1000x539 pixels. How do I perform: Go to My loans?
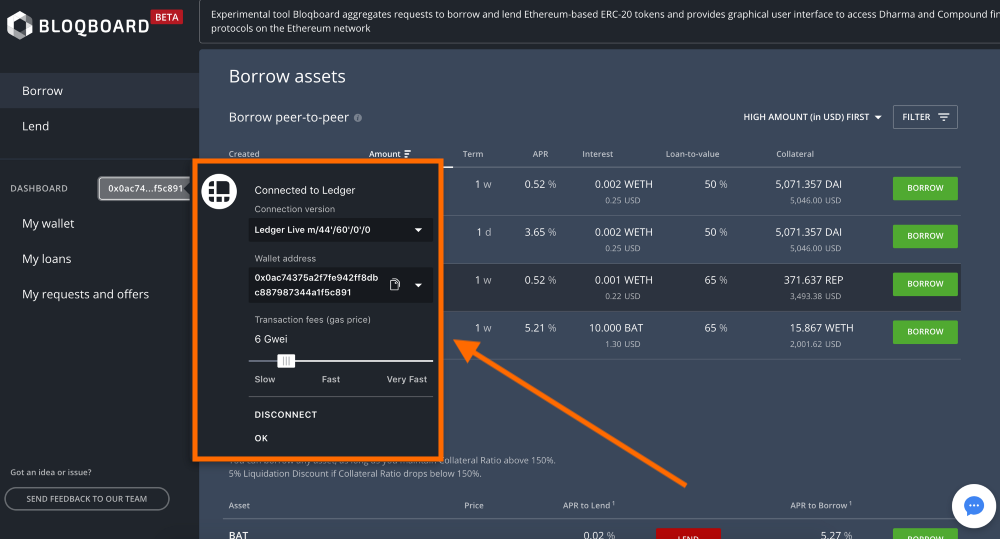[47, 259]
